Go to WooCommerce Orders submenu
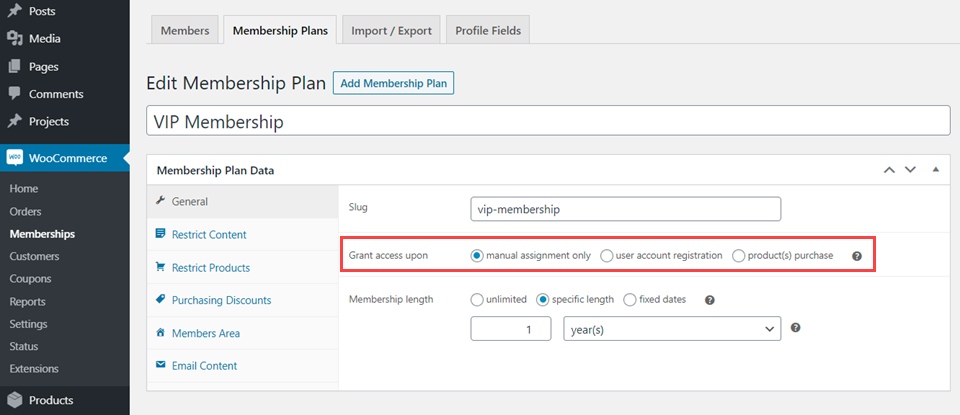 (x=26, y=211)
